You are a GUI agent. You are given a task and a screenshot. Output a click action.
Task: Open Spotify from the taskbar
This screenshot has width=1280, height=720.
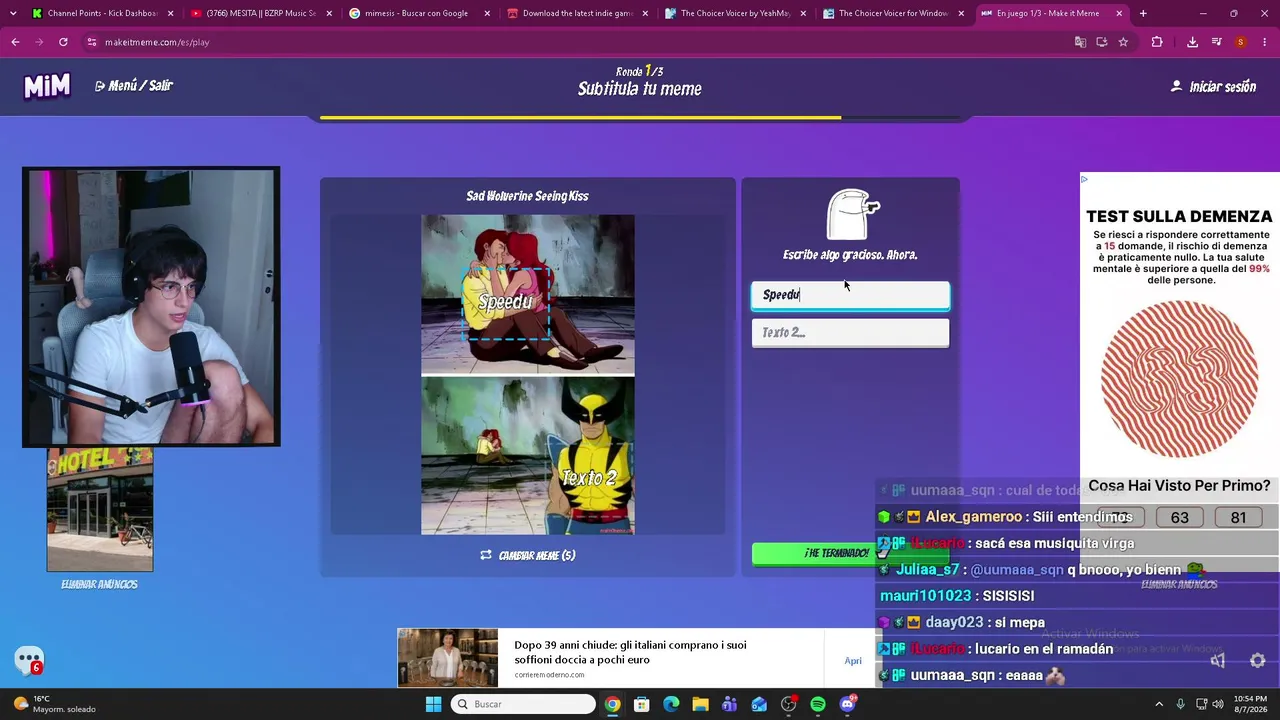818,704
